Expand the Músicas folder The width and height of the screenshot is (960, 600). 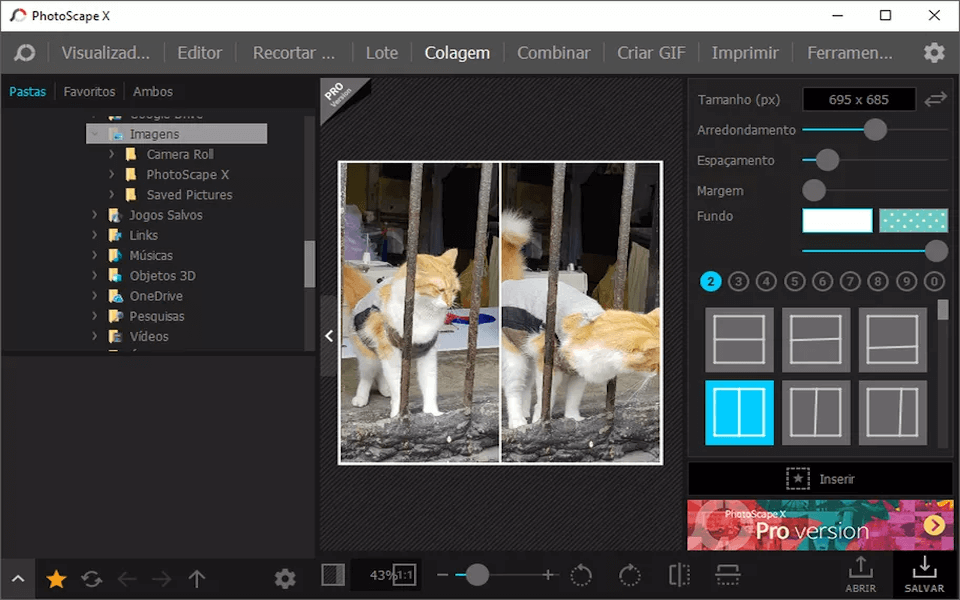(x=94, y=255)
